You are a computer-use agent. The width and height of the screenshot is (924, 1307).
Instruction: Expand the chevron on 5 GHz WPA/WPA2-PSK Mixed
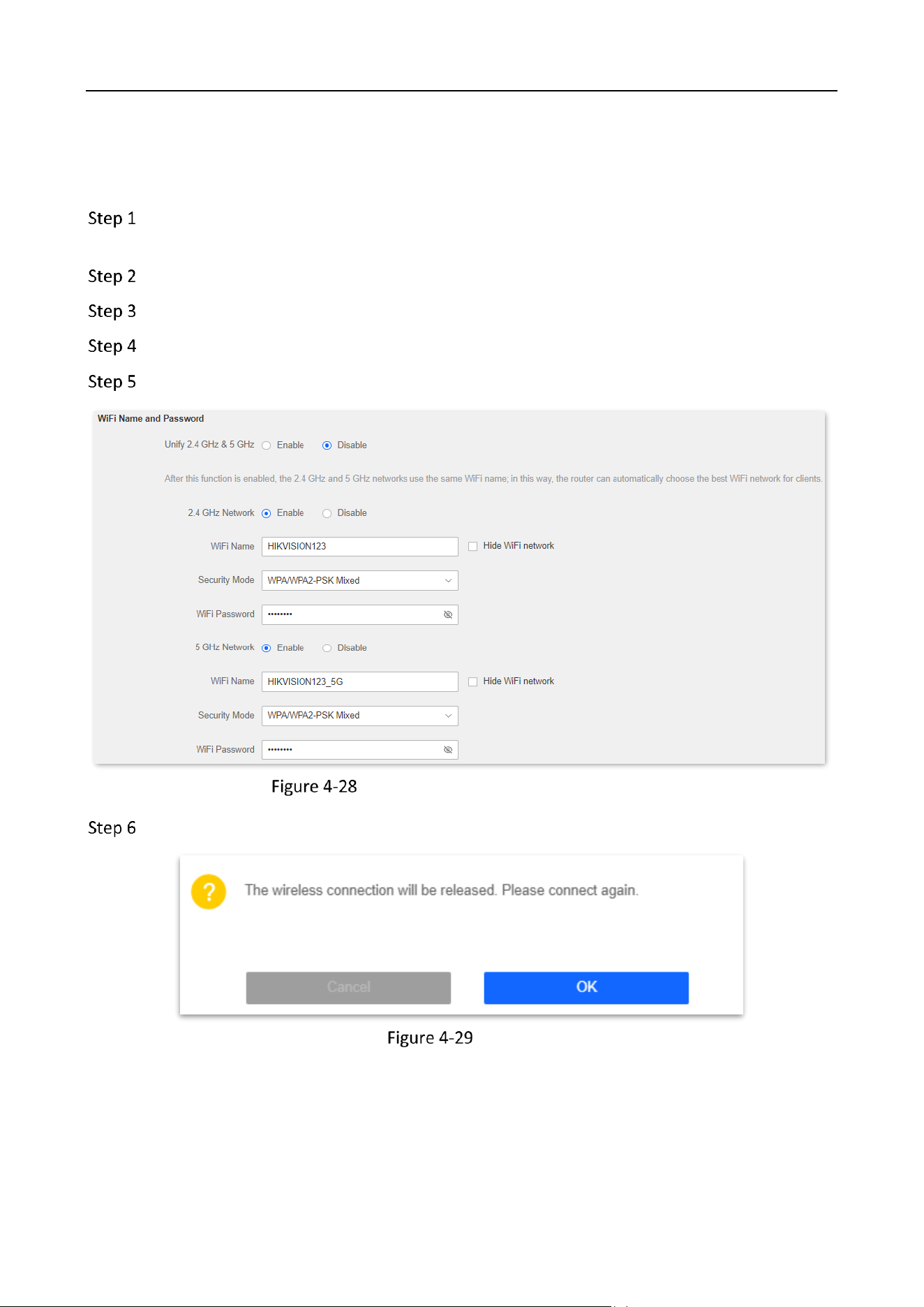448,716
